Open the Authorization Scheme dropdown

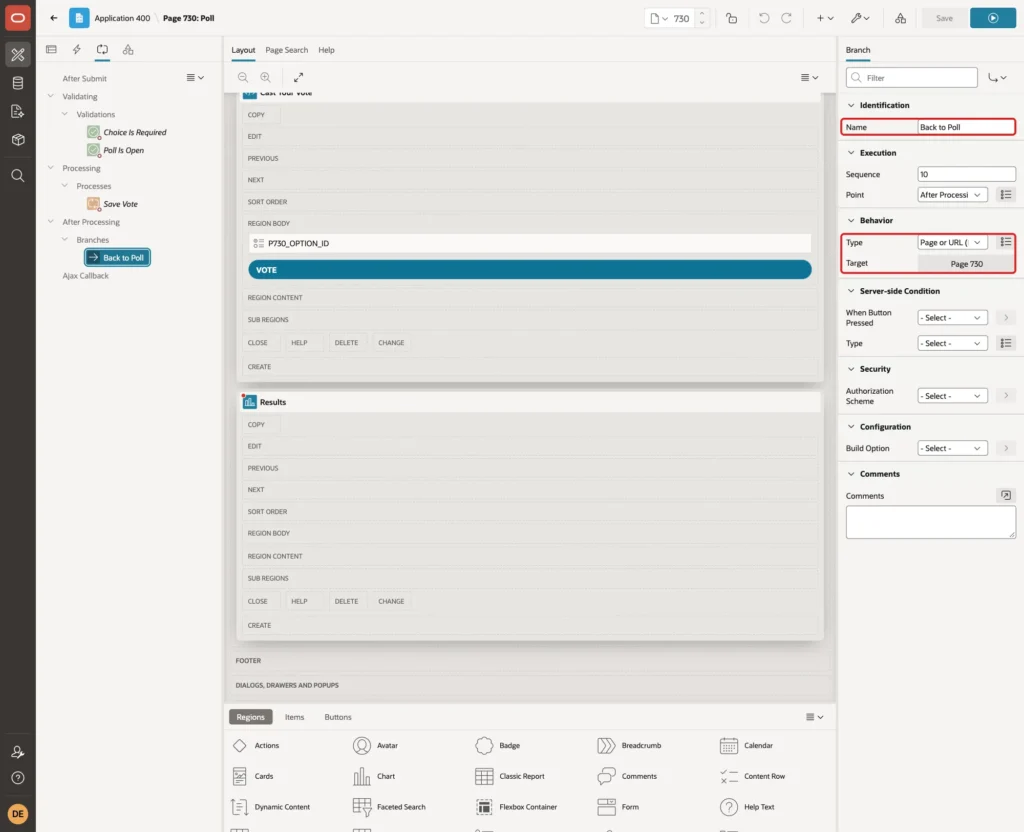point(952,396)
